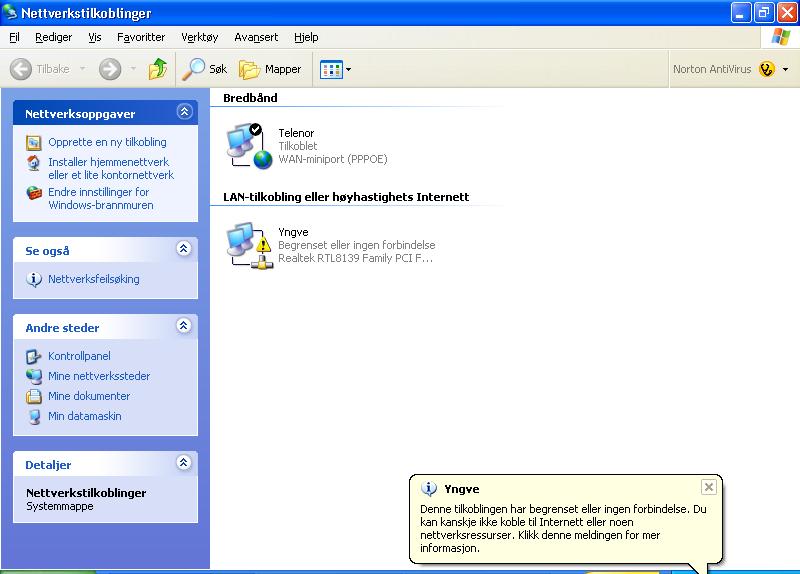800x574 pixels.
Task: Click the forward arrow toolbar icon
Action: point(110,69)
